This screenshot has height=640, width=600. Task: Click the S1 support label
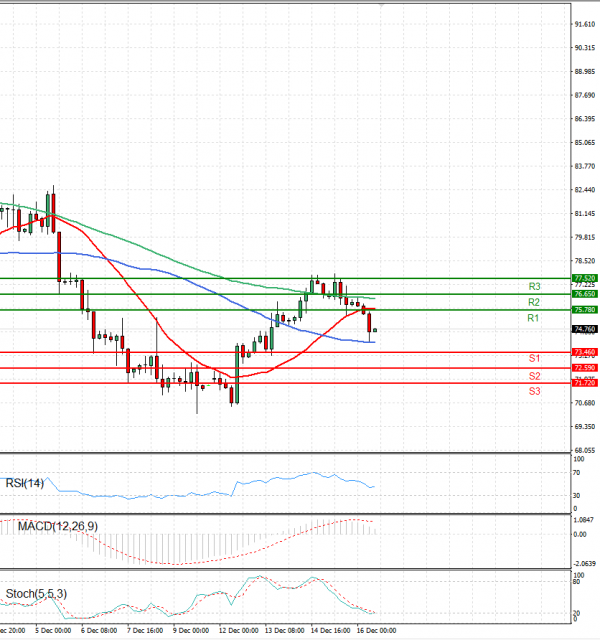pyautogui.click(x=534, y=358)
